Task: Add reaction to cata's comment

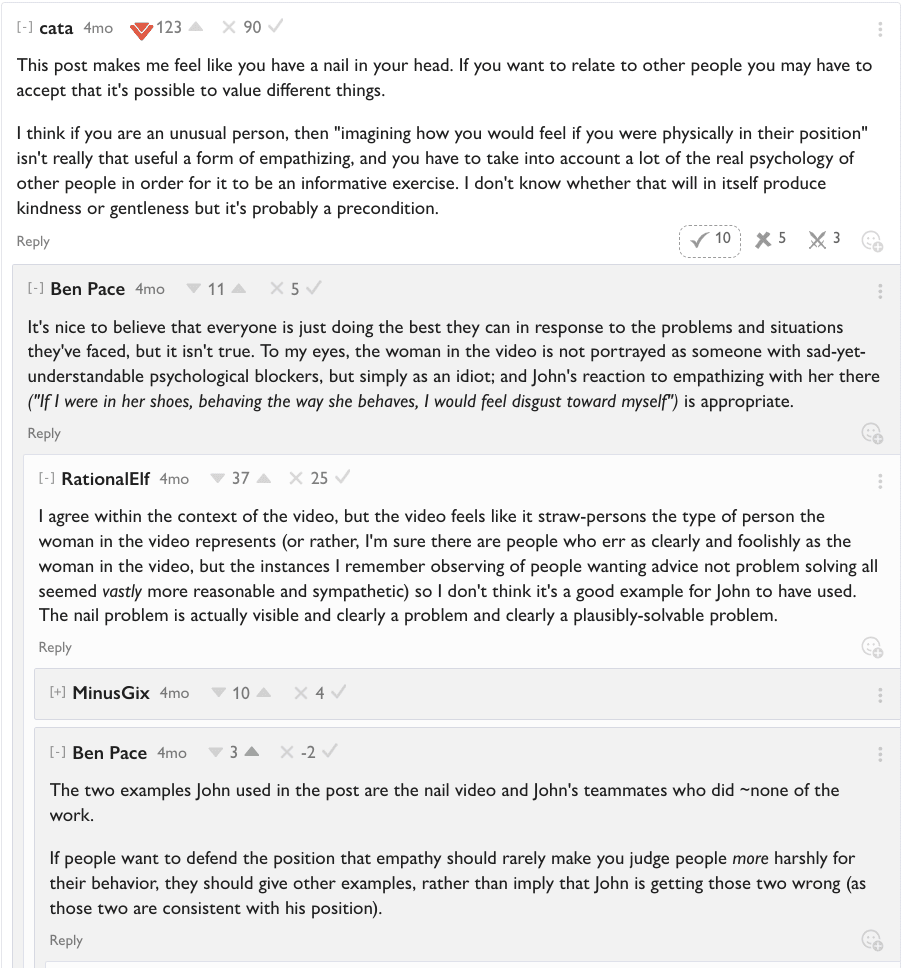Action: (x=872, y=241)
